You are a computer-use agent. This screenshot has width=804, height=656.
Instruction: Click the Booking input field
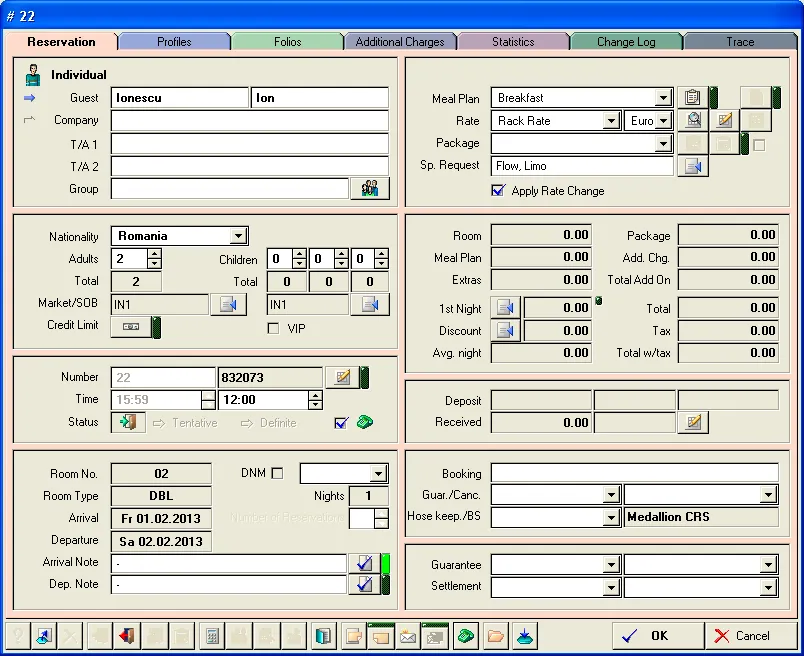[x=635, y=473]
